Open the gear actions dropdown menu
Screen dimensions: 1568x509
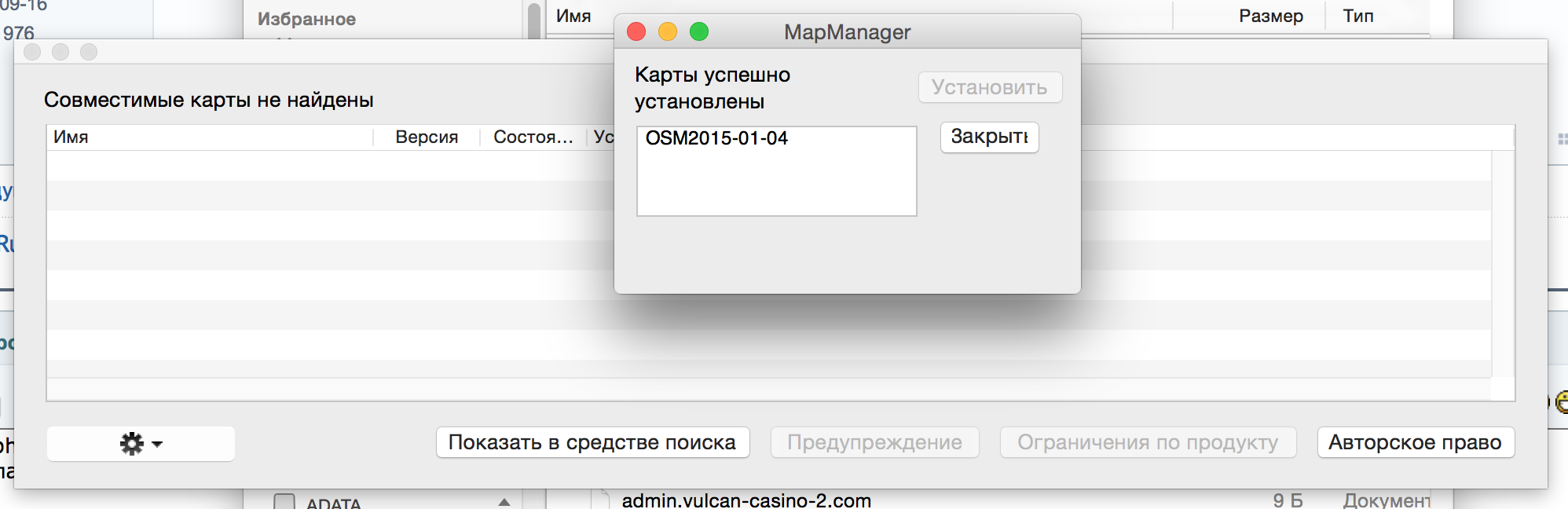click(x=141, y=443)
